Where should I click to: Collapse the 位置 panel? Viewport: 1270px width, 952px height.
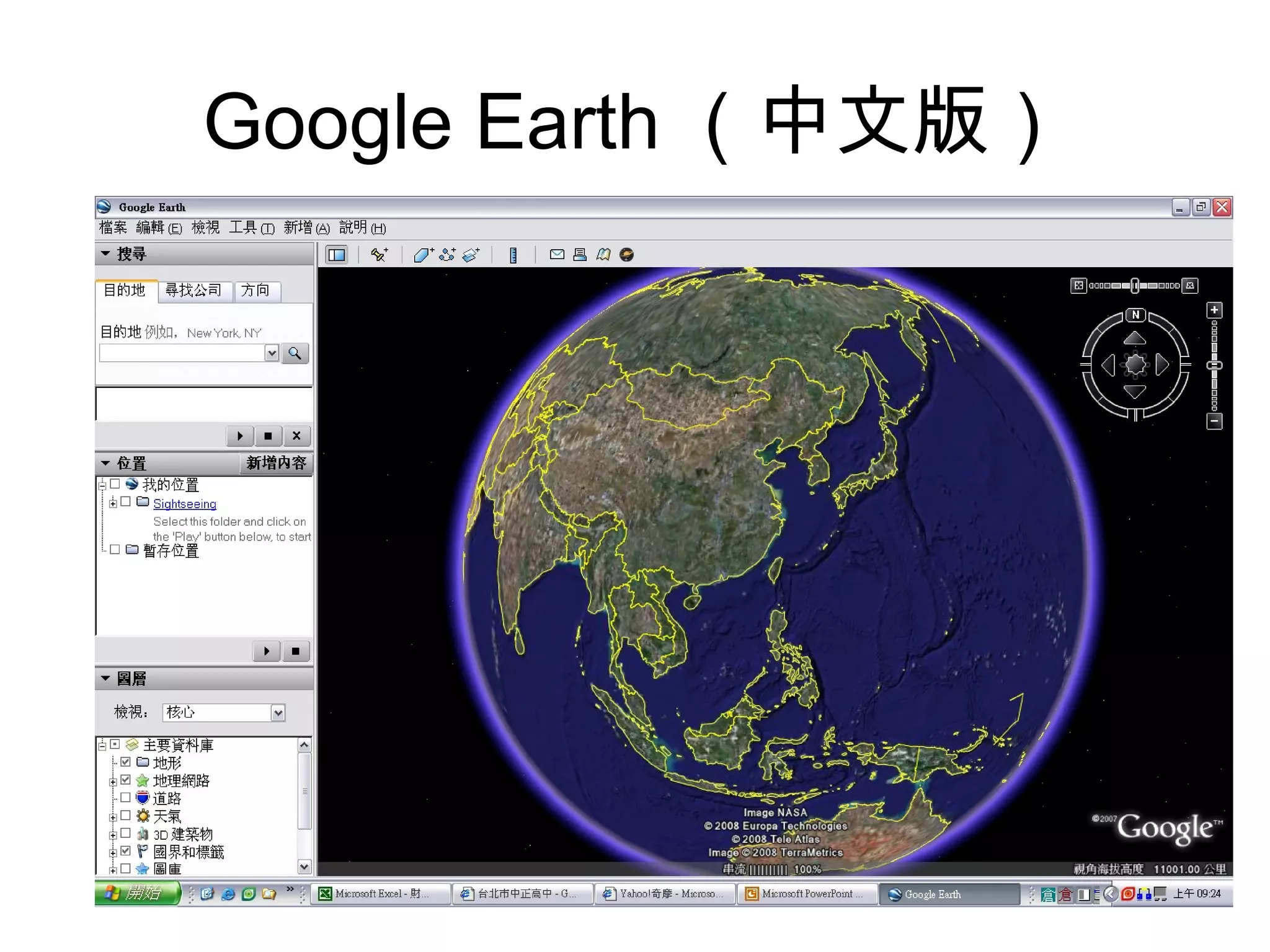coord(105,463)
